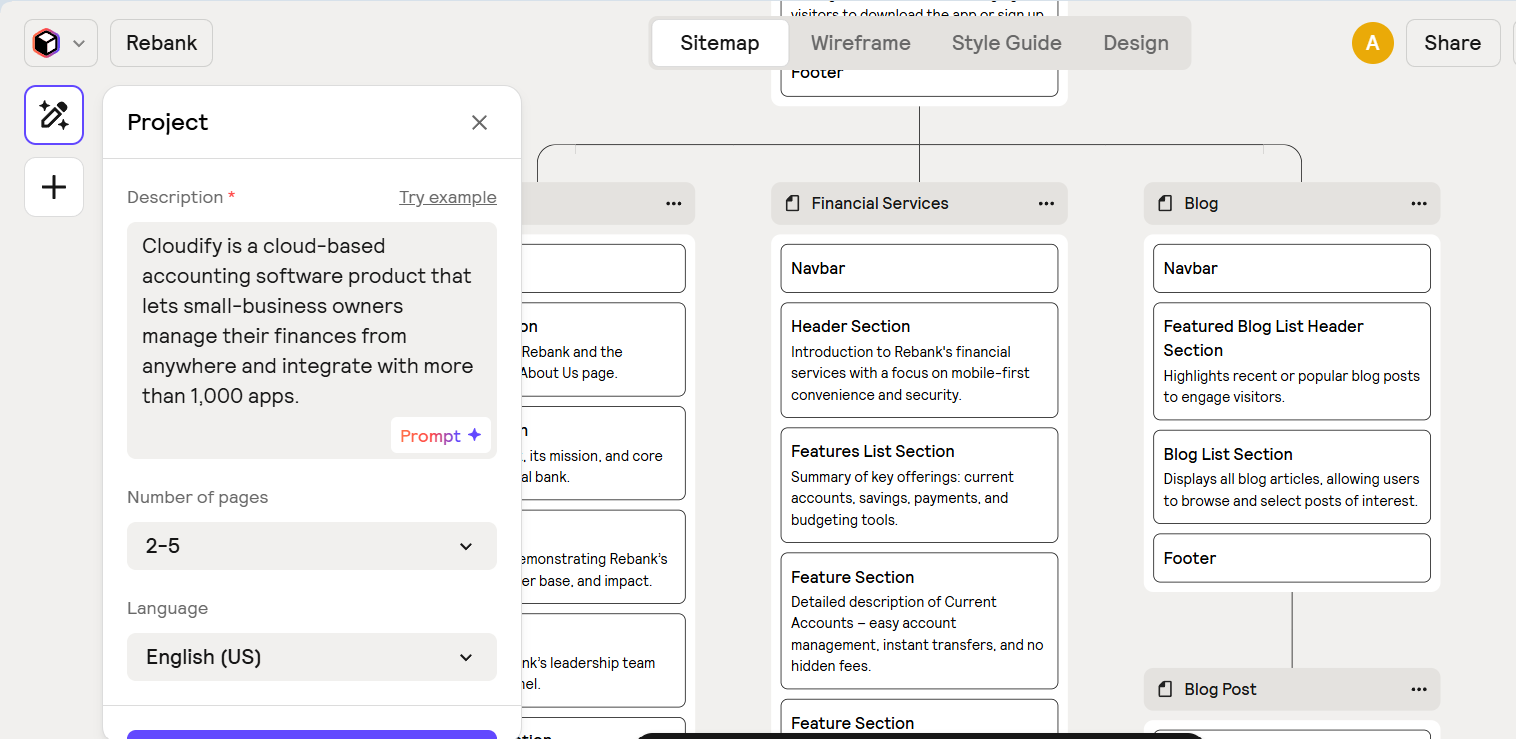
Task: Click the Prompt enhance button
Action: (x=441, y=436)
